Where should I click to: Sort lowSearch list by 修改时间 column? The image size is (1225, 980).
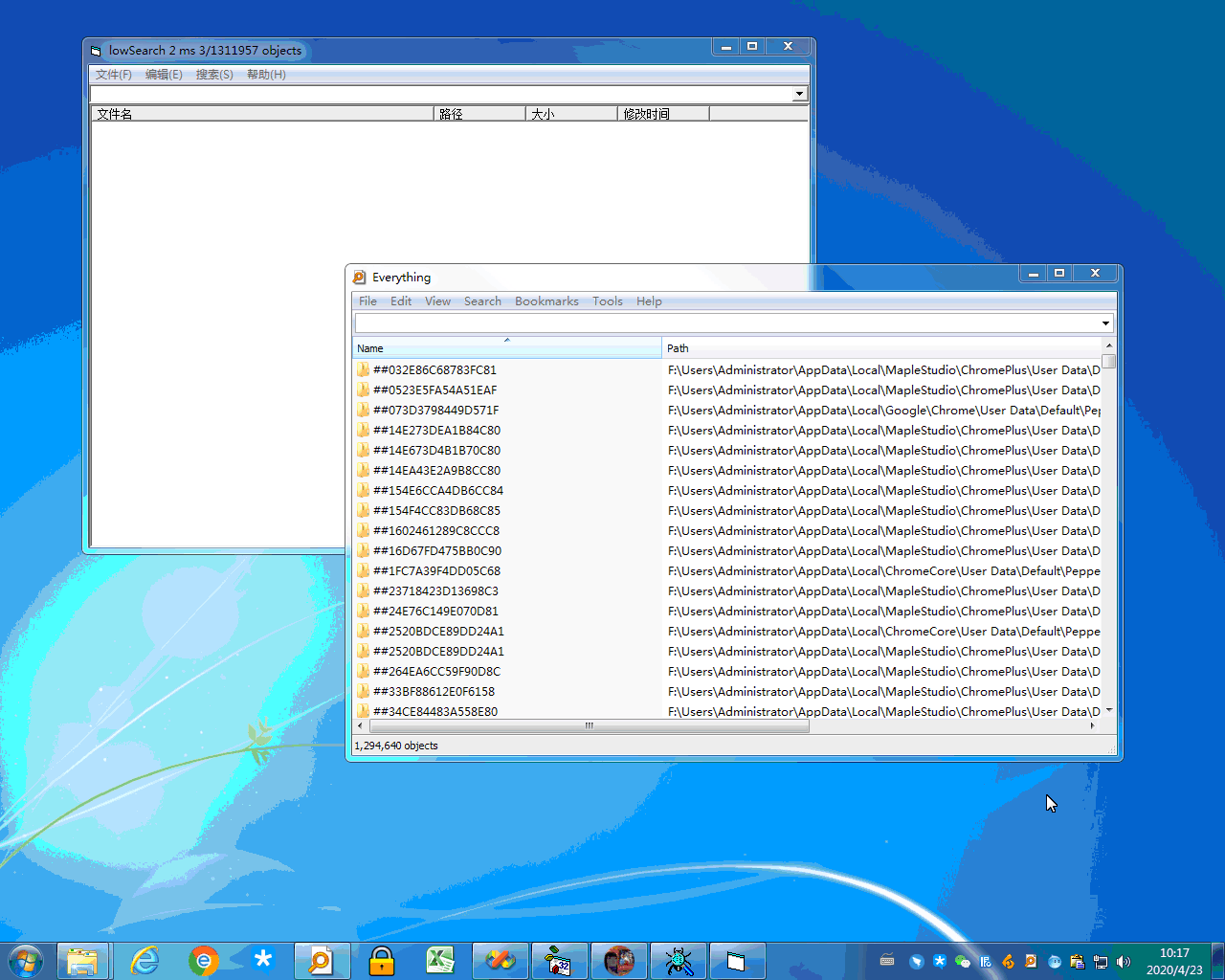[x=663, y=114]
